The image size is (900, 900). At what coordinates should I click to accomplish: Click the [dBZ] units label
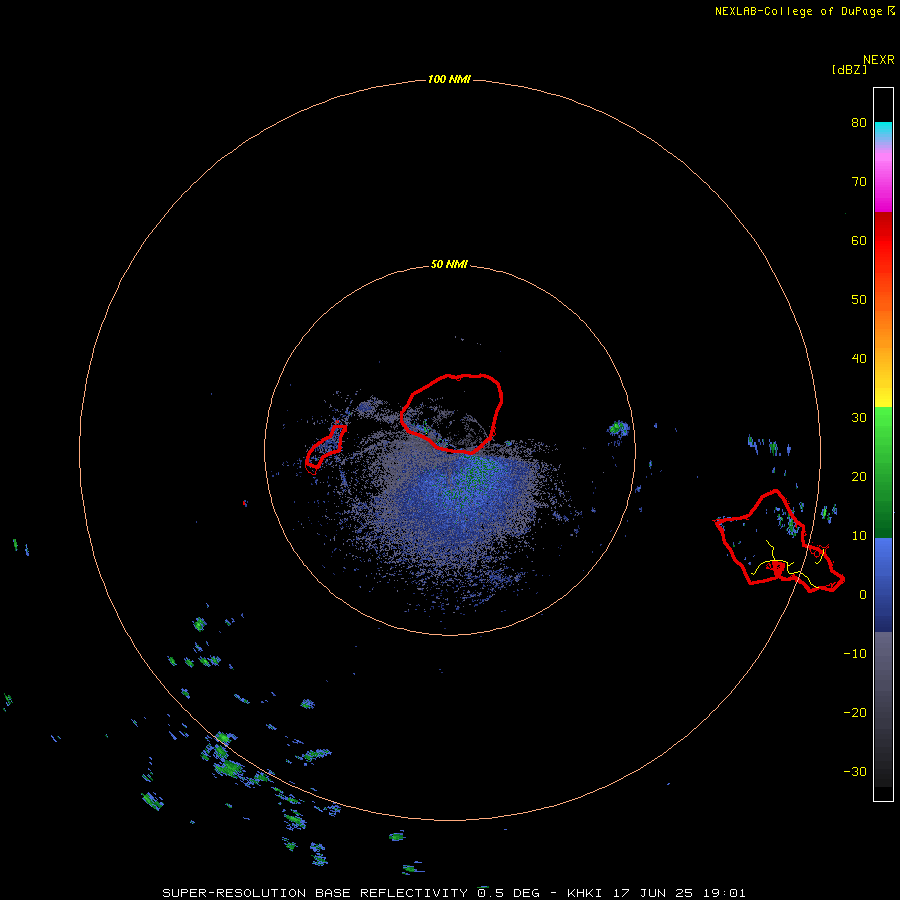849,69
